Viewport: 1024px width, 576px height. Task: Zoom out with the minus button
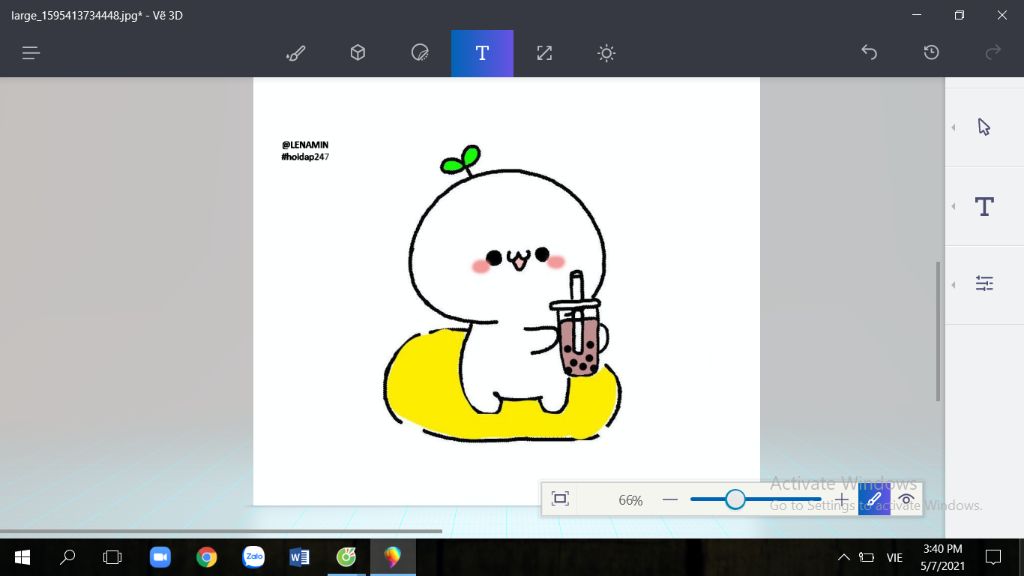670,500
